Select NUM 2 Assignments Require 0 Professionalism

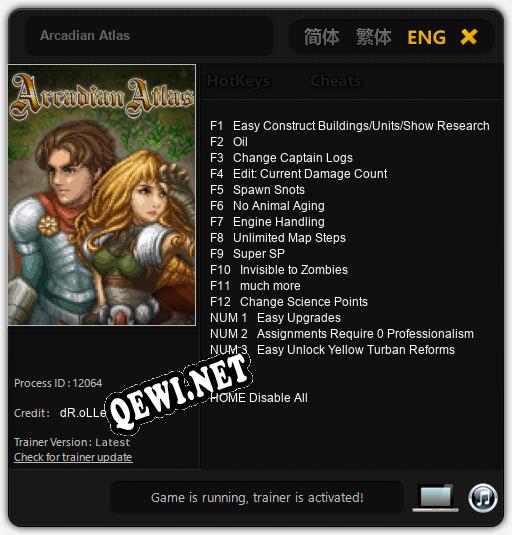tap(342, 334)
